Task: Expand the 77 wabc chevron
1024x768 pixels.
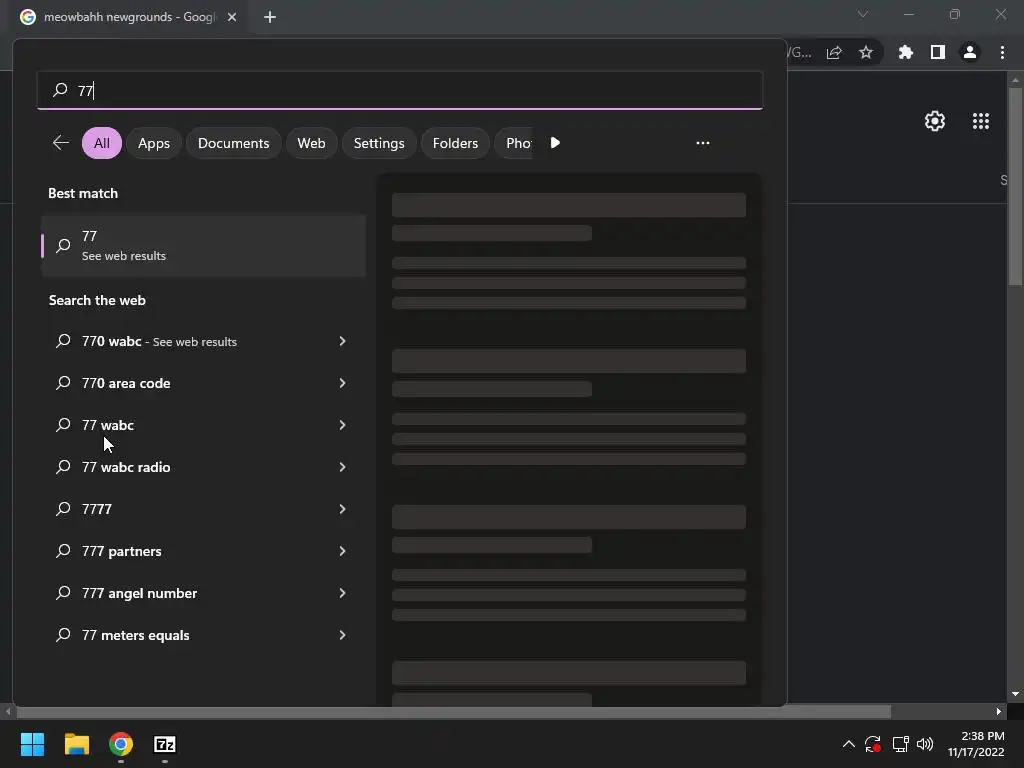Action: click(342, 425)
